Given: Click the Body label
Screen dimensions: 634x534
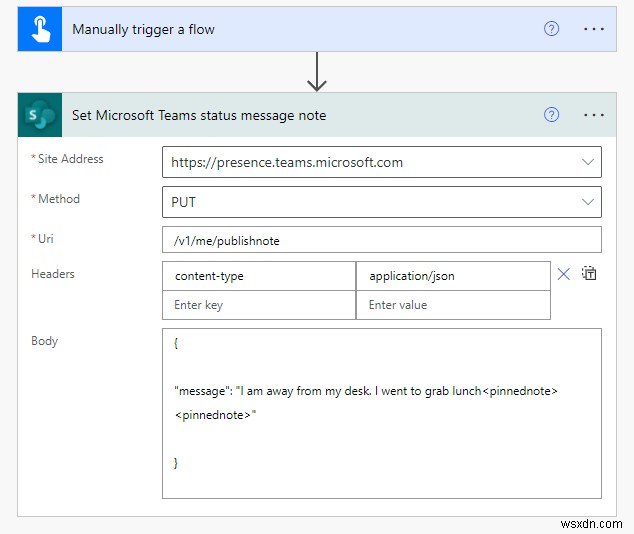Looking at the screenshot, I should (44, 341).
